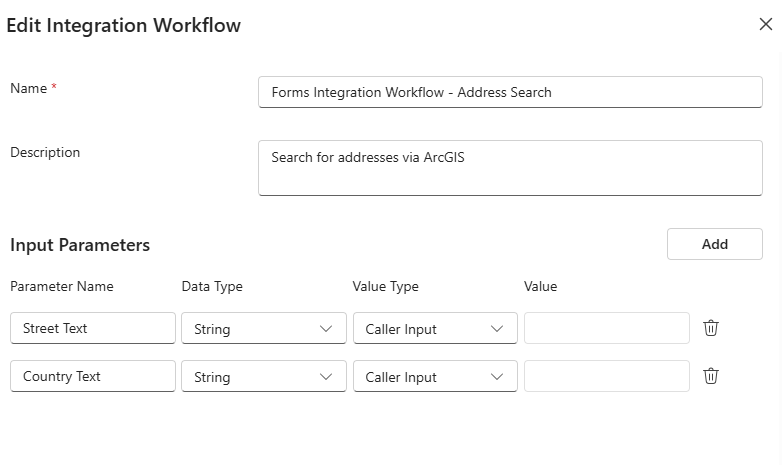The image size is (782, 465).
Task: Click the workflow Name text field
Action: [510, 92]
